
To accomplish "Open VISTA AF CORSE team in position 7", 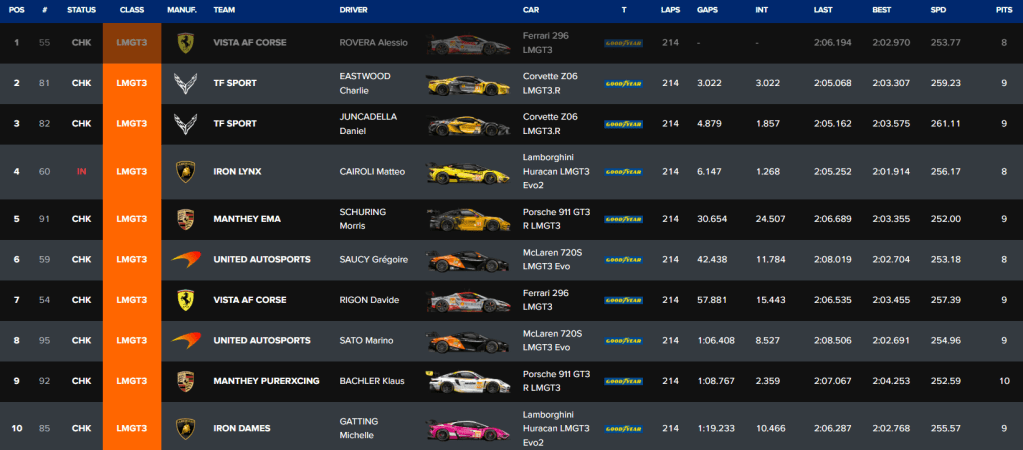I will point(250,300).
